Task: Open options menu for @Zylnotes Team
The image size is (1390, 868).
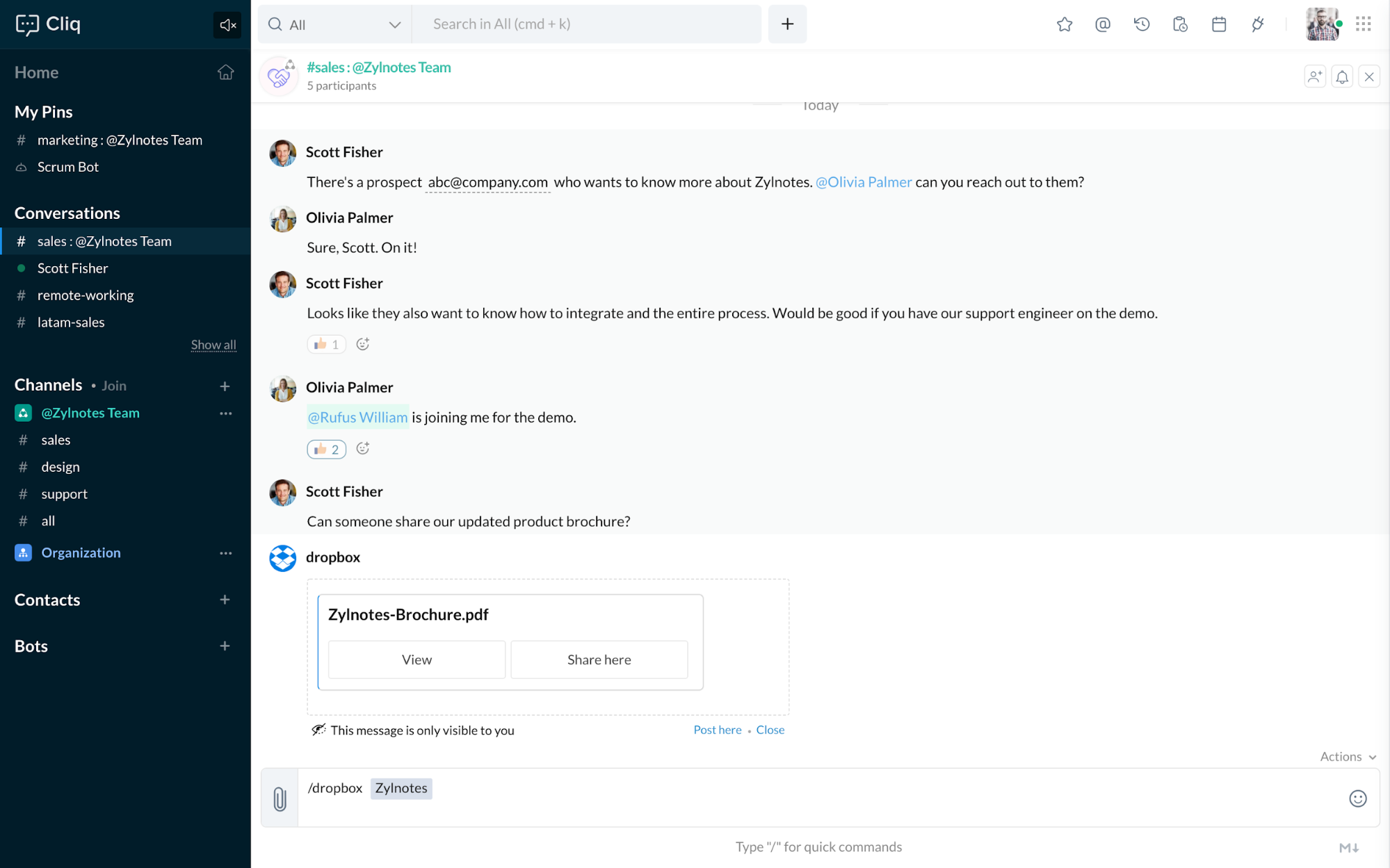Action: (x=225, y=413)
